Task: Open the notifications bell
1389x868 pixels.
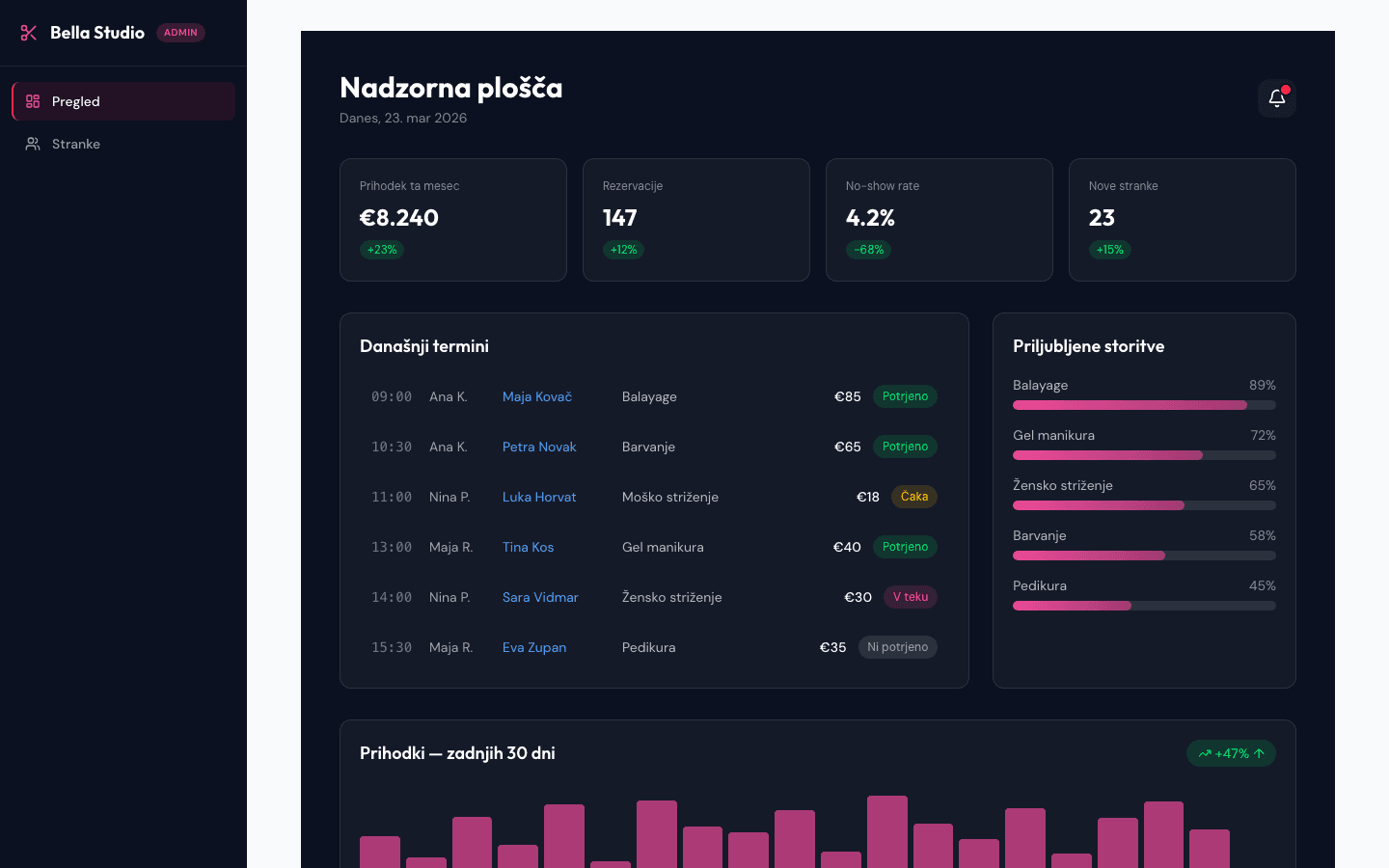Action: click(1277, 98)
